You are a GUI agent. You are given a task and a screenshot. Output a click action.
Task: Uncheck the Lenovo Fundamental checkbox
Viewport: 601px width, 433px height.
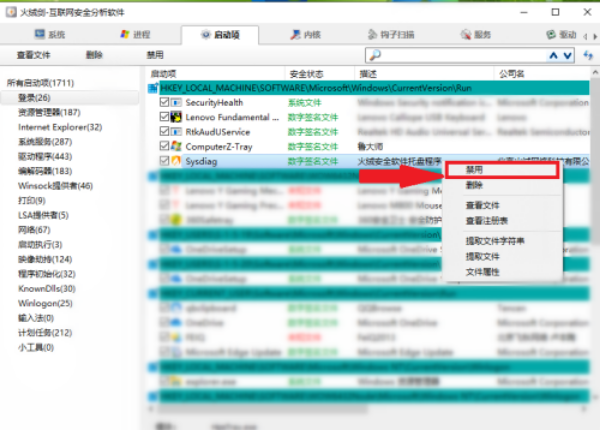coord(164,117)
